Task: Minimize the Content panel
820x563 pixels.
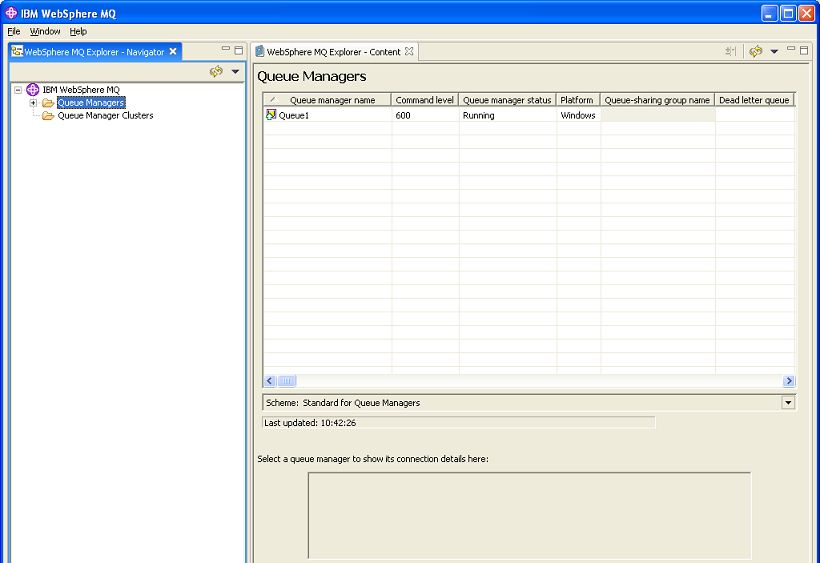Action: pos(791,49)
